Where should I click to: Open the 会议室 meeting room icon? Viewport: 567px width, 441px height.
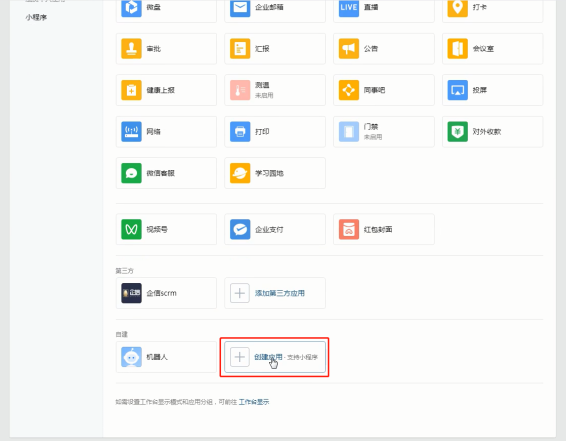pyautogui.click(x=458, y=48)
